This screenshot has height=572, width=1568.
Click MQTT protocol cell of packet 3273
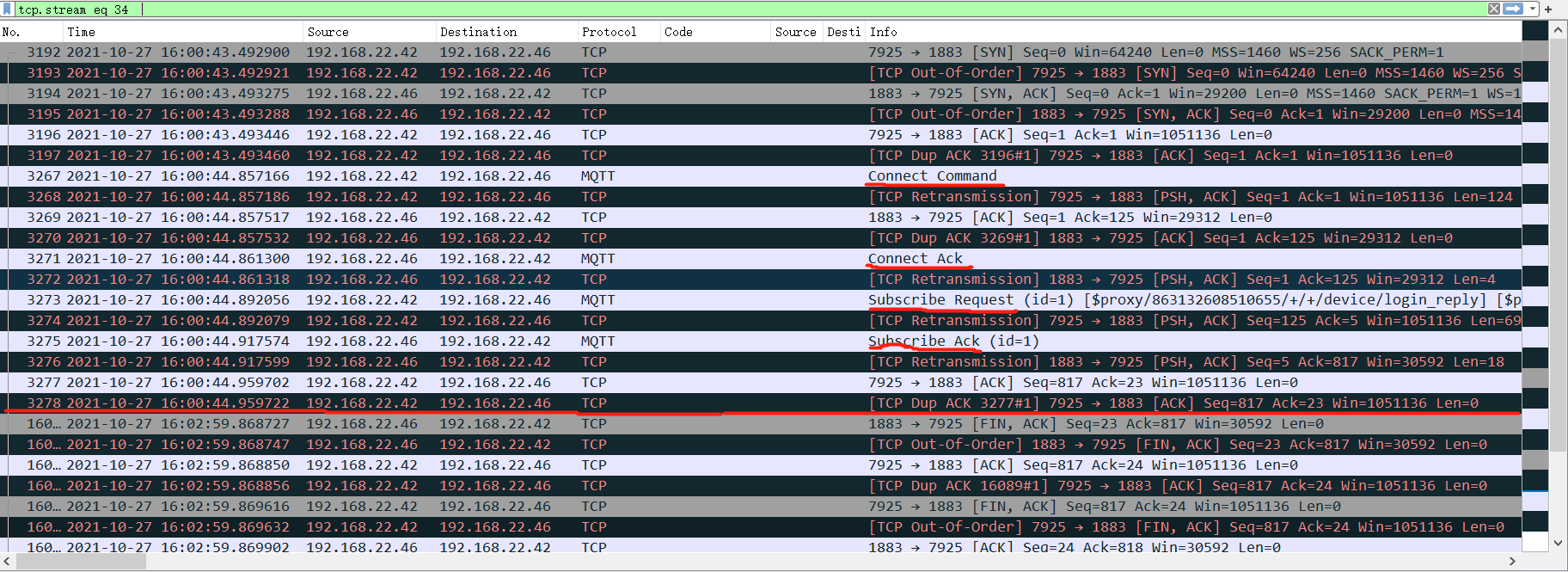pos(597,300)
